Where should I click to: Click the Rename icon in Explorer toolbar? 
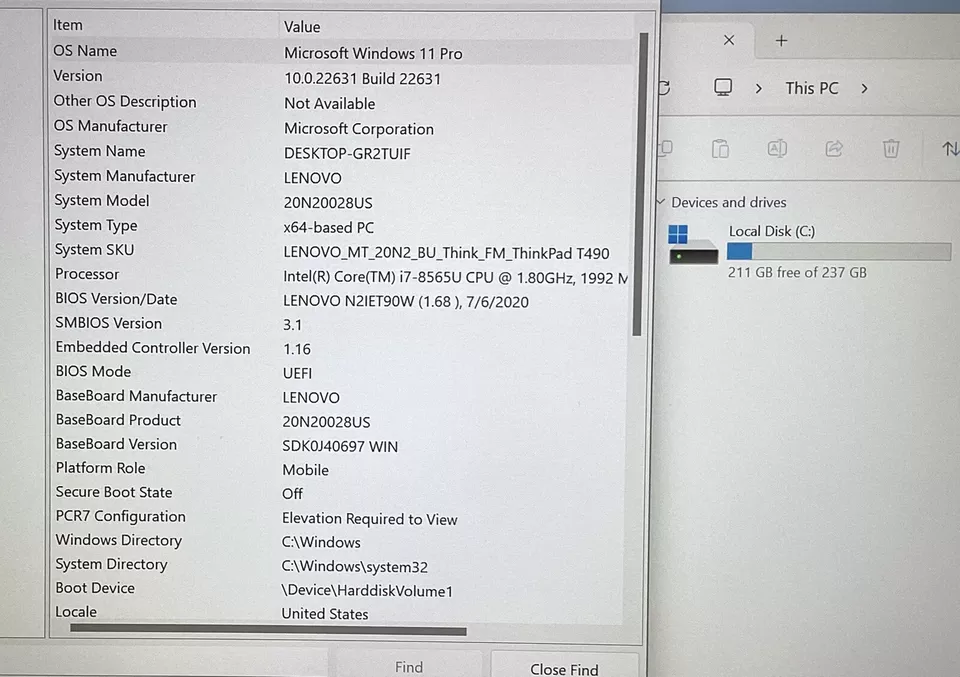(777, 149)
